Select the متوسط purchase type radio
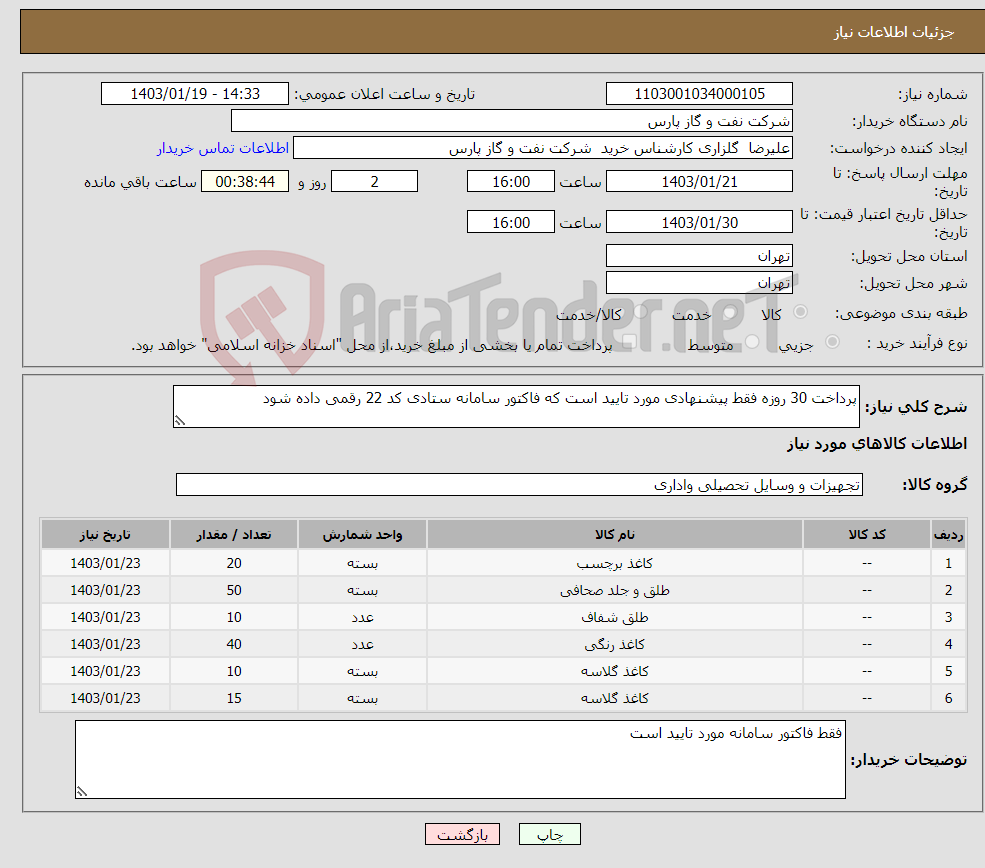 [x=752, y=342]
